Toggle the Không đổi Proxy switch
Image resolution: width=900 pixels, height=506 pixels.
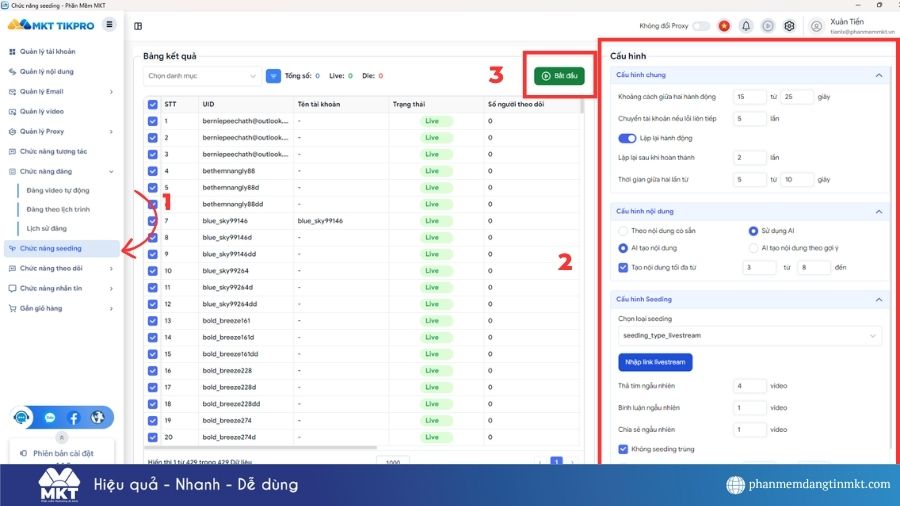click(701, 26)
